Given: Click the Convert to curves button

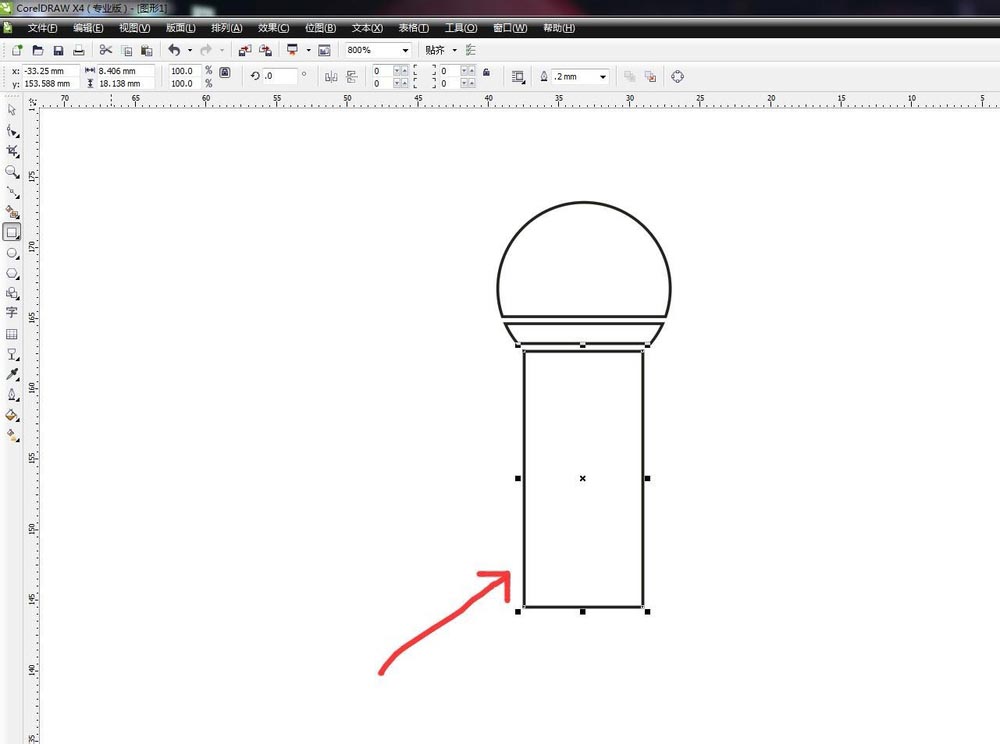Looking at the screenshot, I should click(677, 77).
